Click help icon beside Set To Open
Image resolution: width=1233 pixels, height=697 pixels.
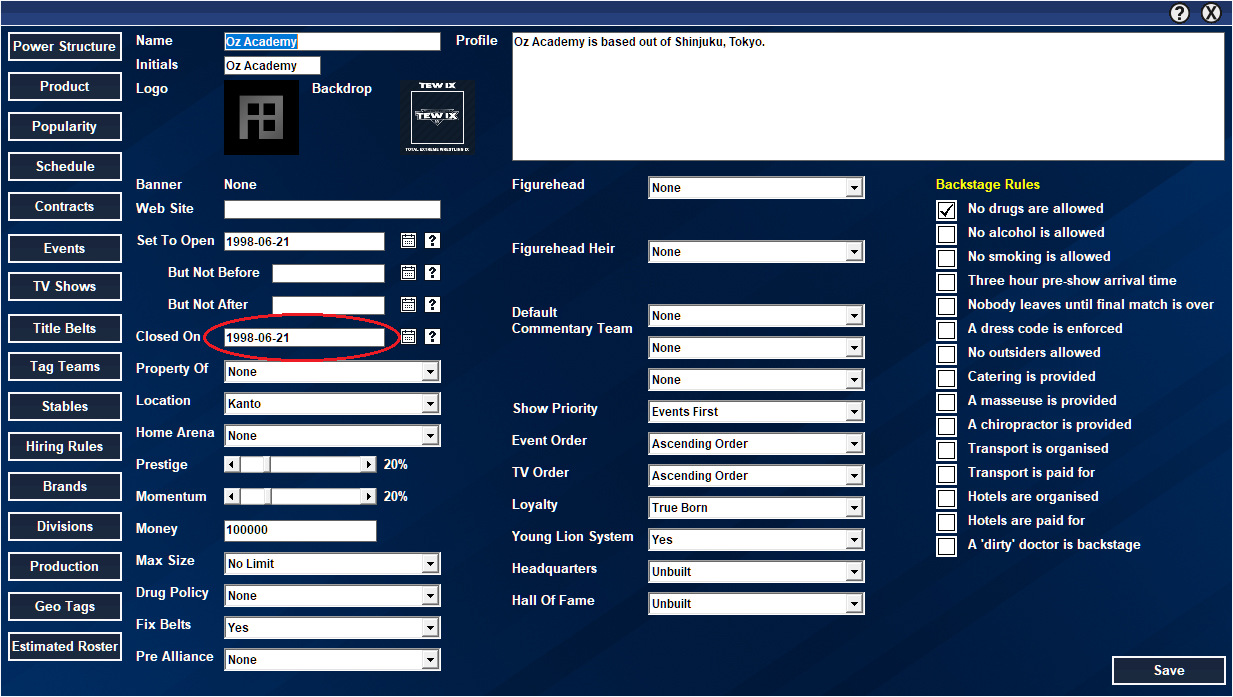coord(432,241)
